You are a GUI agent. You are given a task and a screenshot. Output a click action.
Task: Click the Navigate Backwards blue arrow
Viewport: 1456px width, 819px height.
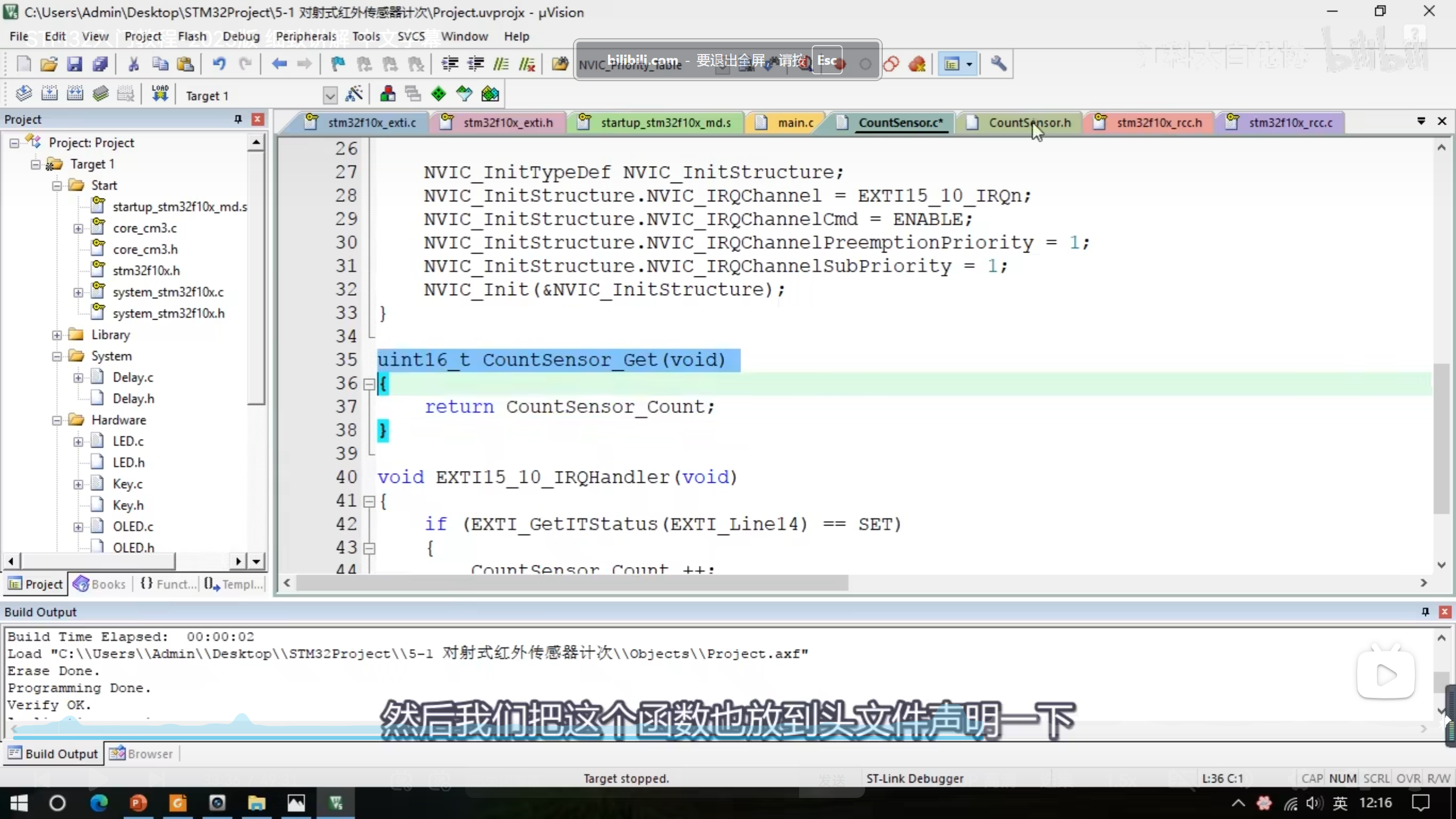[279, 64]
